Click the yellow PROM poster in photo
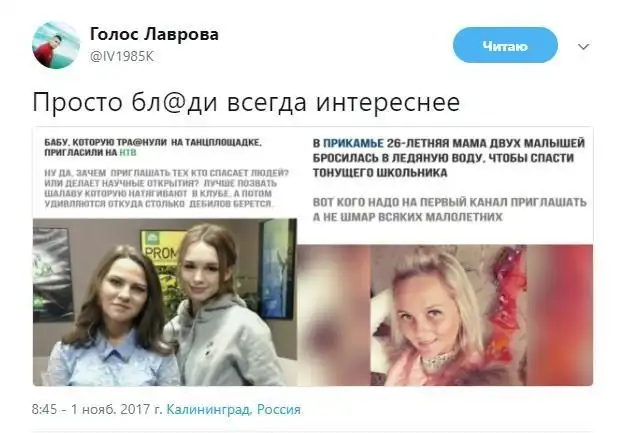Screen dimensions: 624x433 [x=162, y=248]
